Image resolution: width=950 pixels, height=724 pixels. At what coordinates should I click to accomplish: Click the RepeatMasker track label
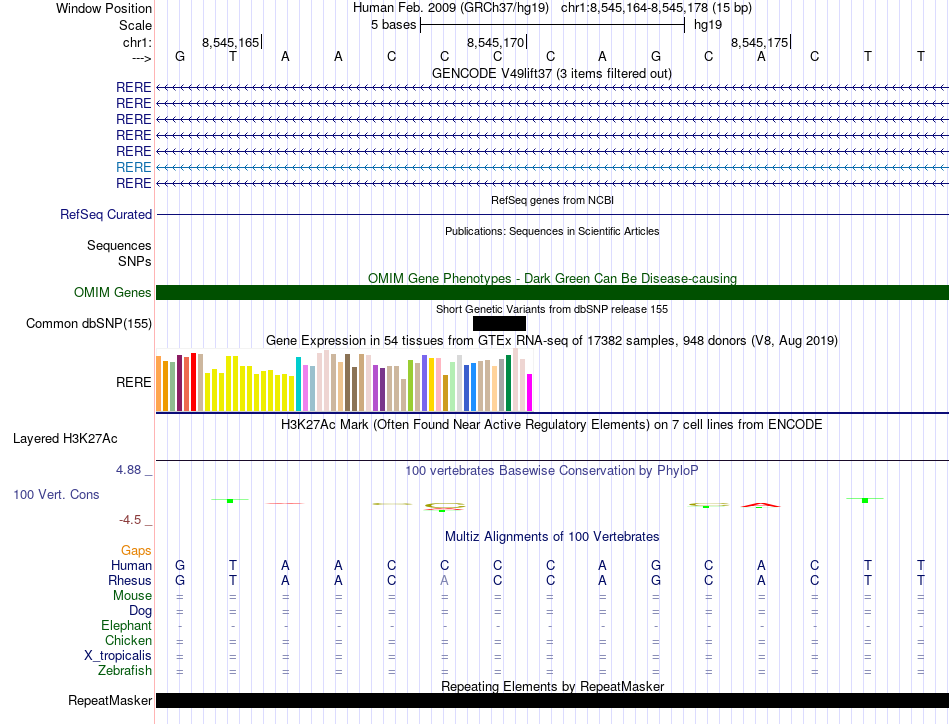click(109, 701)
